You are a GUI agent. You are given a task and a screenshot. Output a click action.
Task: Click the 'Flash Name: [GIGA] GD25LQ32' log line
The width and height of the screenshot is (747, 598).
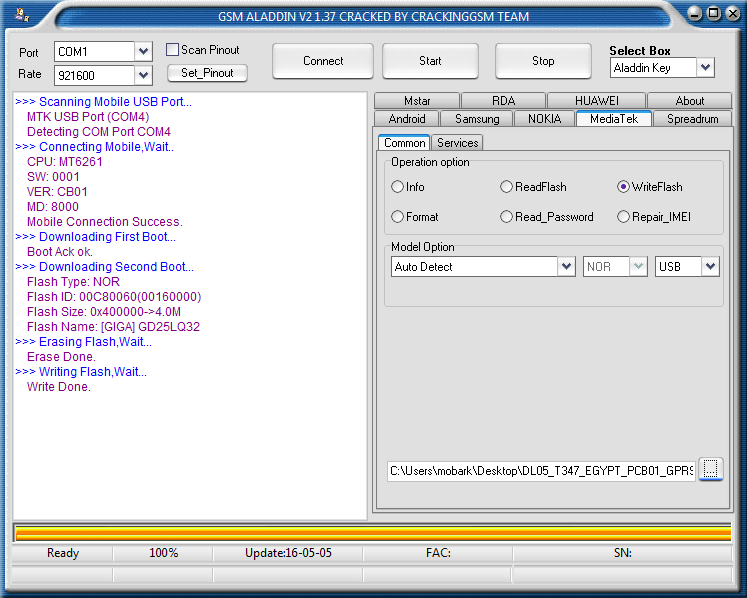113,327
